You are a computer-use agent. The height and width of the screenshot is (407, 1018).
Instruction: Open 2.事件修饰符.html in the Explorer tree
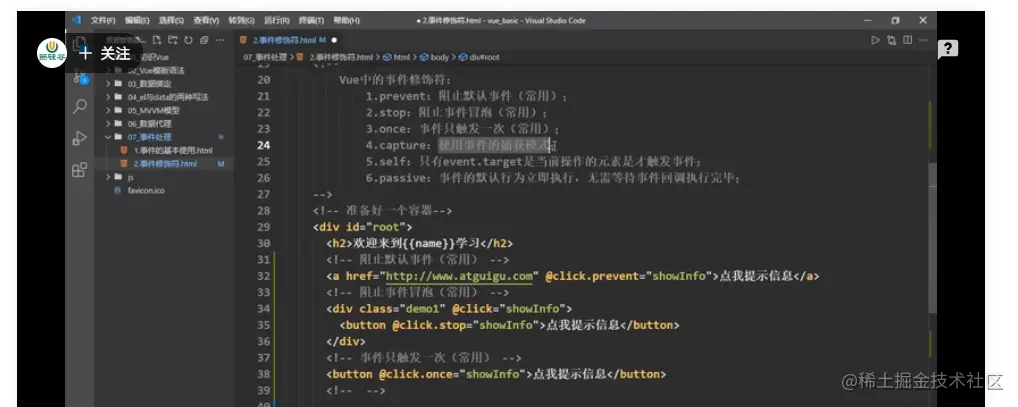165,164
